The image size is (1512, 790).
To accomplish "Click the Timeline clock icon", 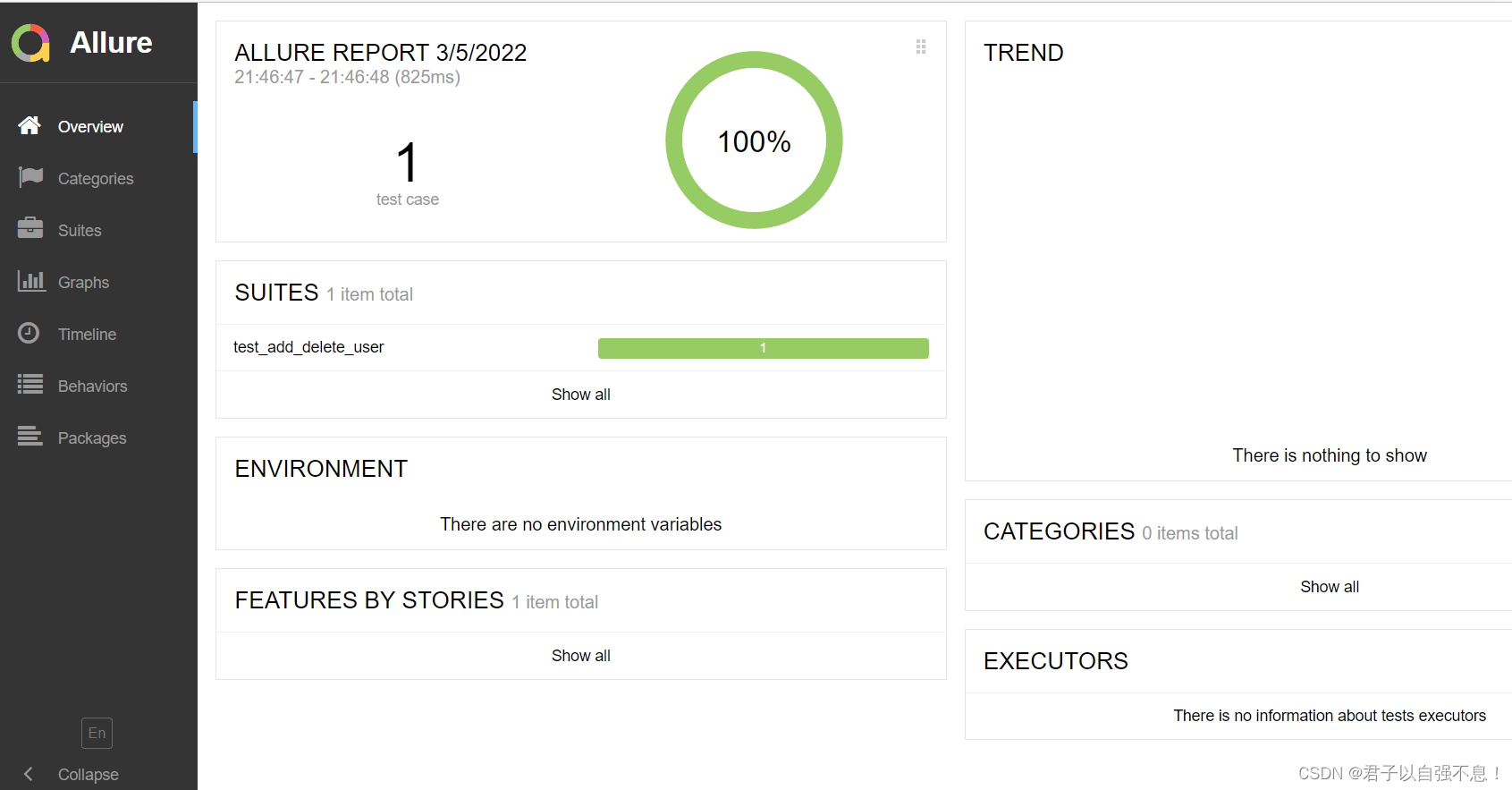I will tap(29, 333).
